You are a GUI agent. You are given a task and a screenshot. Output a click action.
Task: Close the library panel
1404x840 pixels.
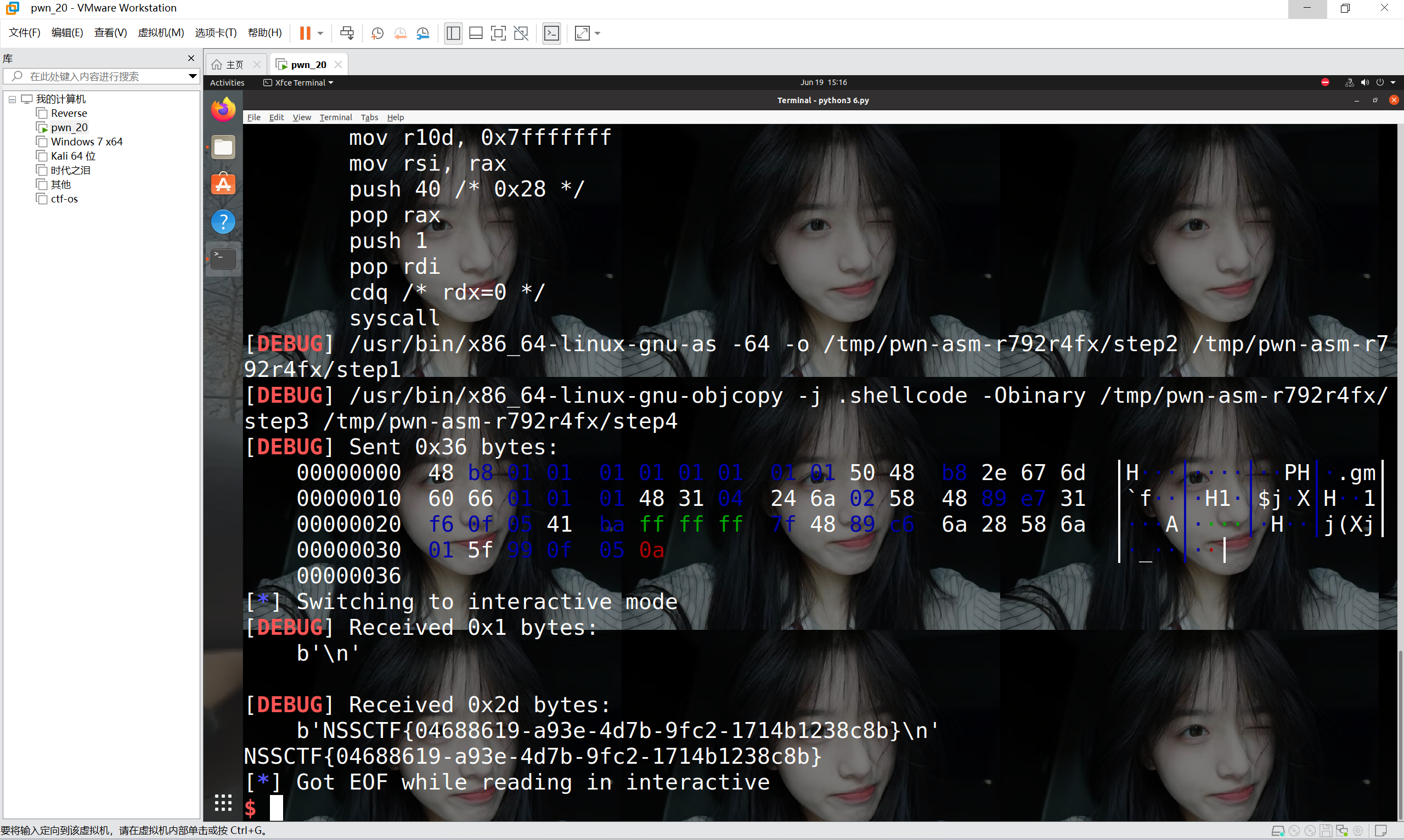(x=191, y=58)
